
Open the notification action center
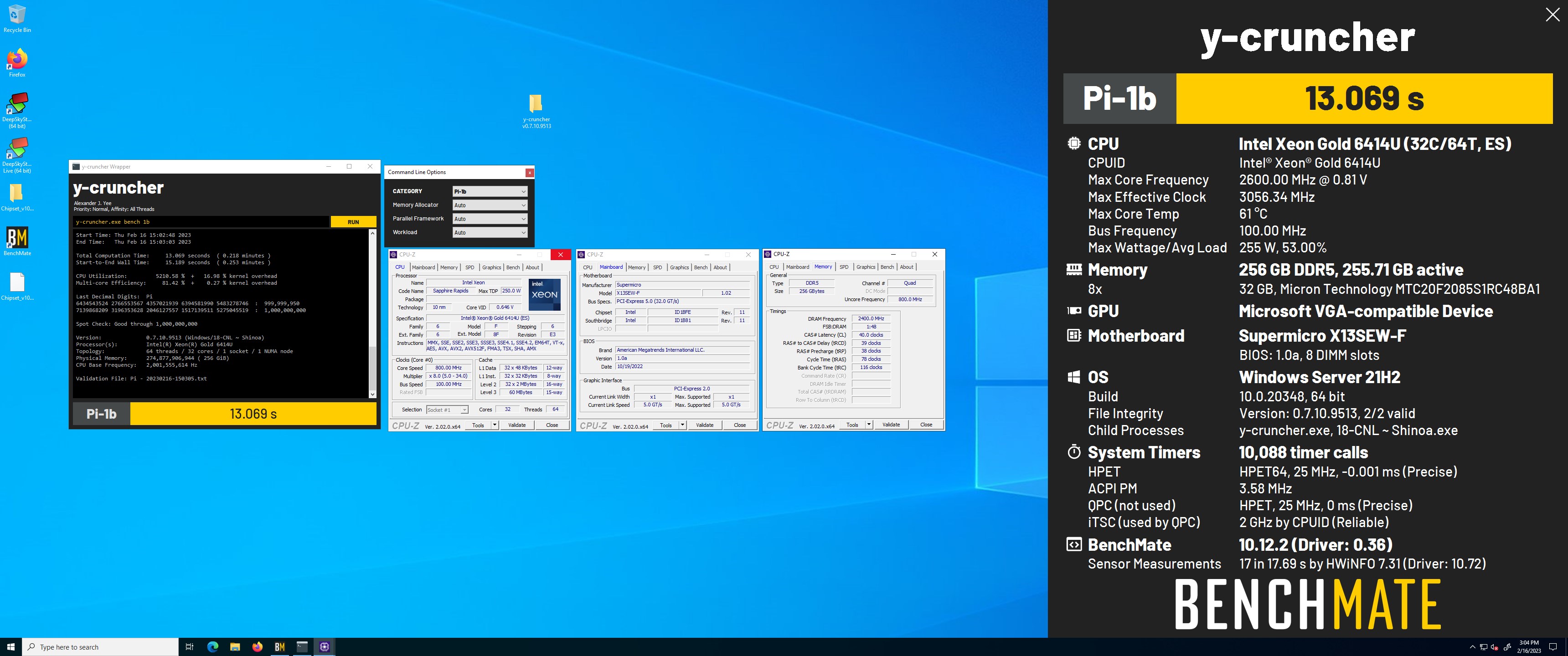[1553, 647]
